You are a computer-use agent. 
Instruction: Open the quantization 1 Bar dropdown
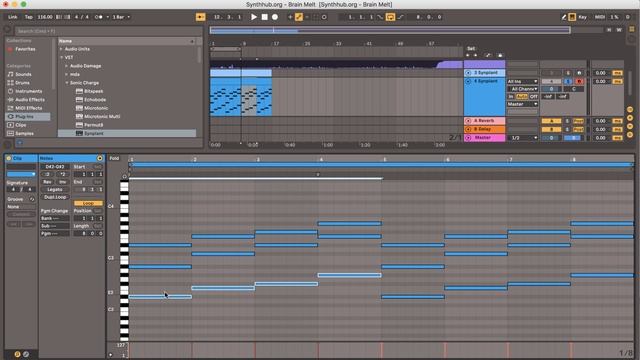coord(121,17)
